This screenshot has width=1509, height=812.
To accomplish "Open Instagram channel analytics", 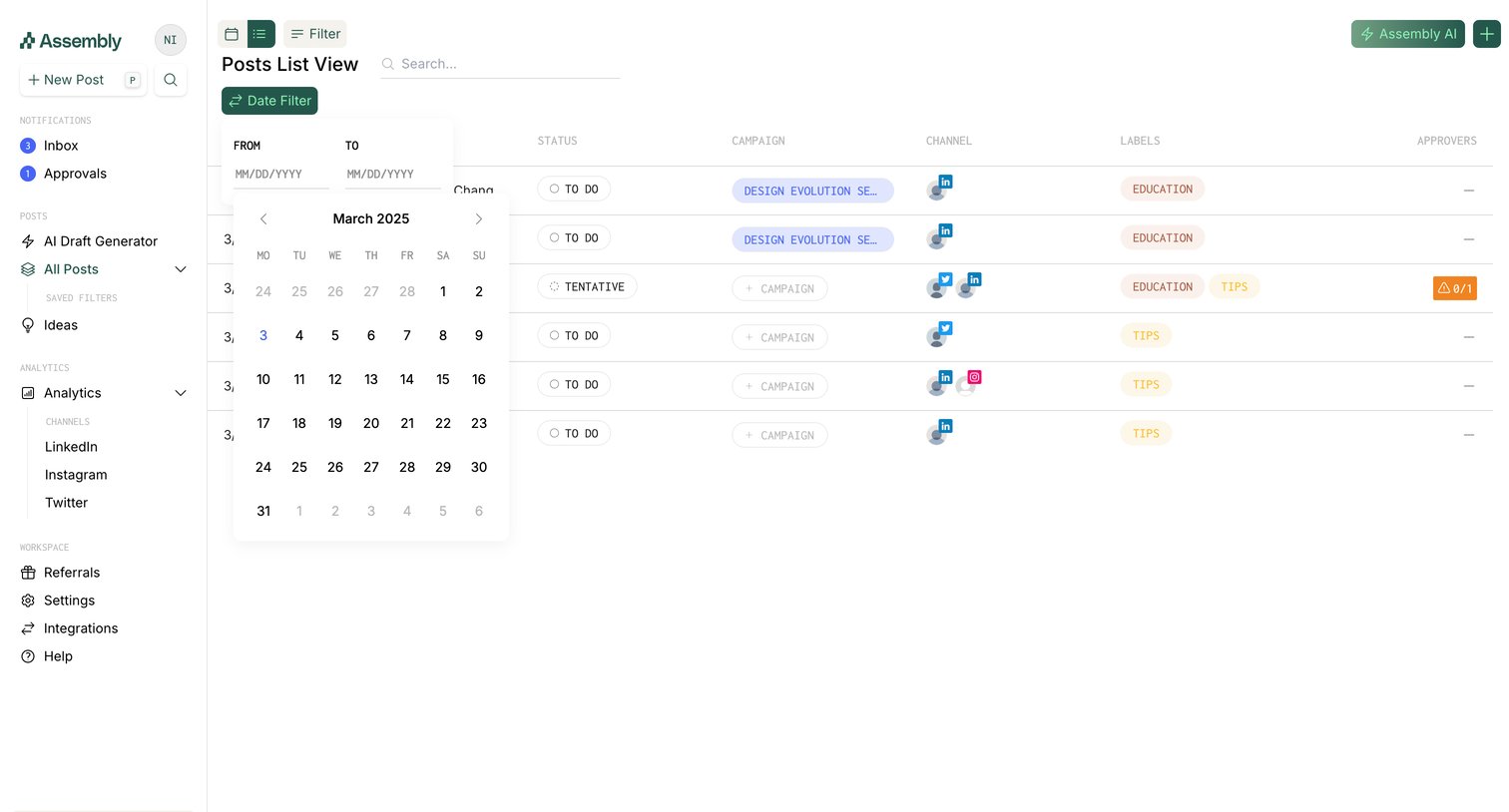I will click(x=76, y=475).
